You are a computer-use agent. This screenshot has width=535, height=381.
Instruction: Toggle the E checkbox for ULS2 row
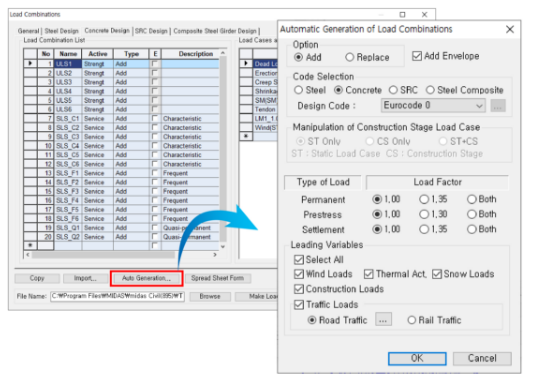click(x=155, y=73)
